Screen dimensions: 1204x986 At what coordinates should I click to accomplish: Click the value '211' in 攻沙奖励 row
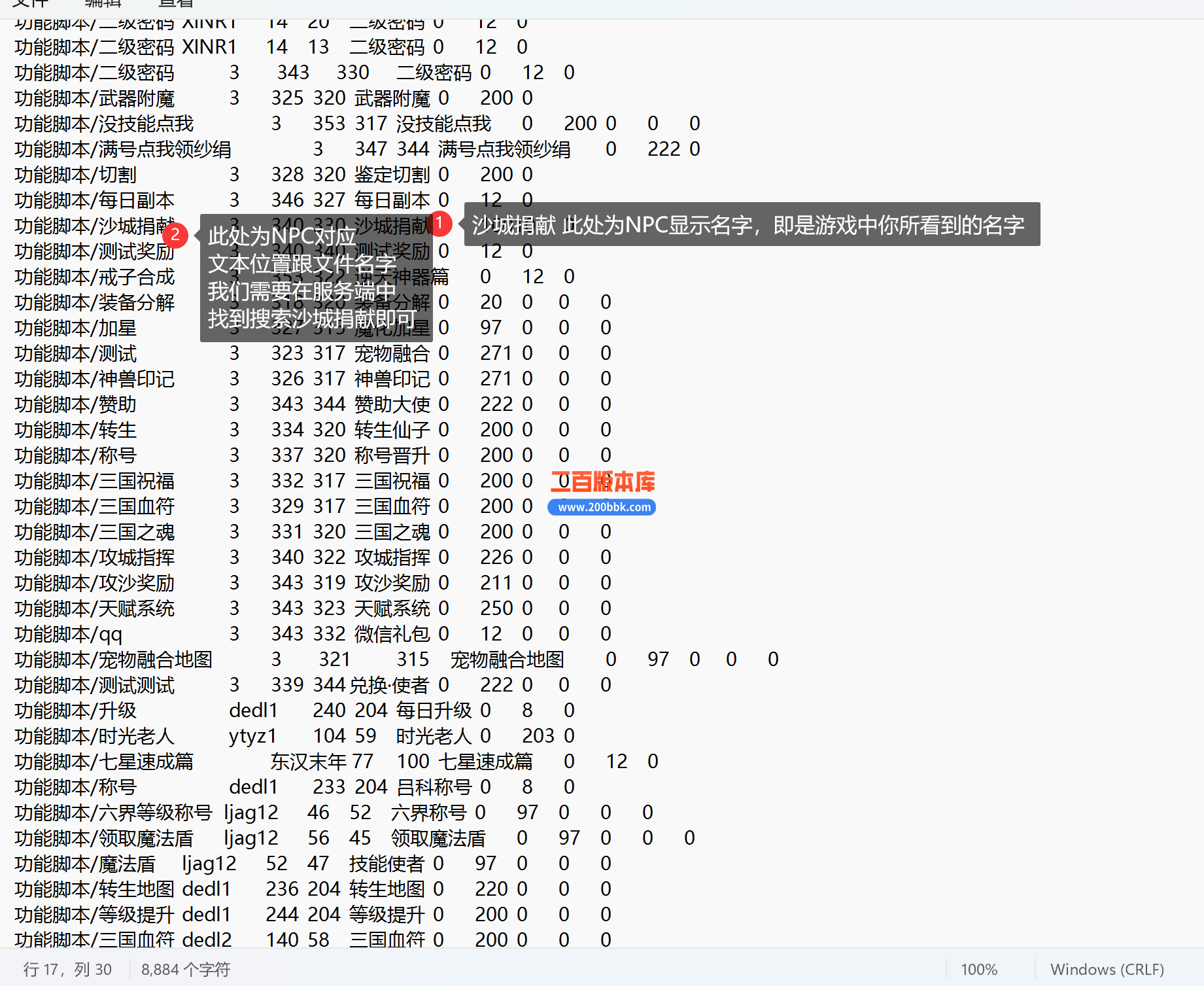tap(496, 583)
